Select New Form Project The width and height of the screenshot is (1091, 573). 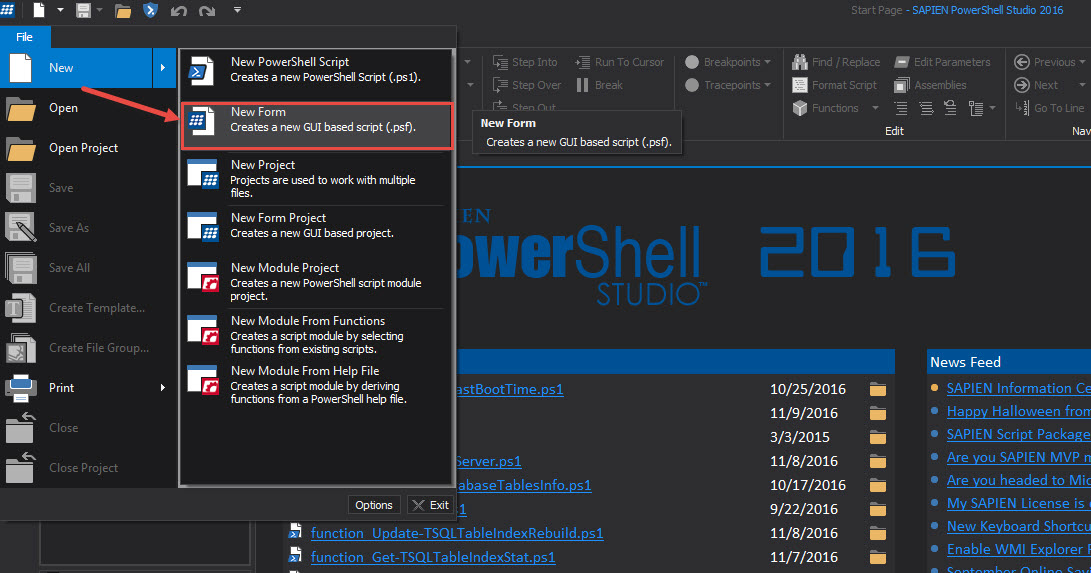317,226
